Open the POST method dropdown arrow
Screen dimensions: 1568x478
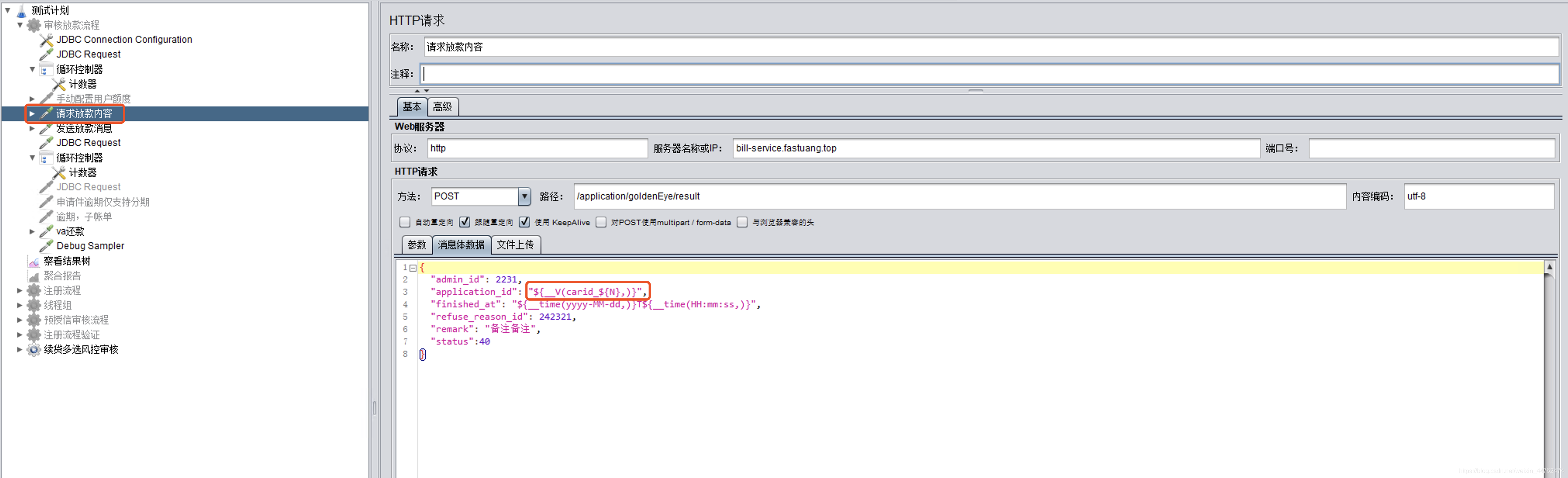524,197
